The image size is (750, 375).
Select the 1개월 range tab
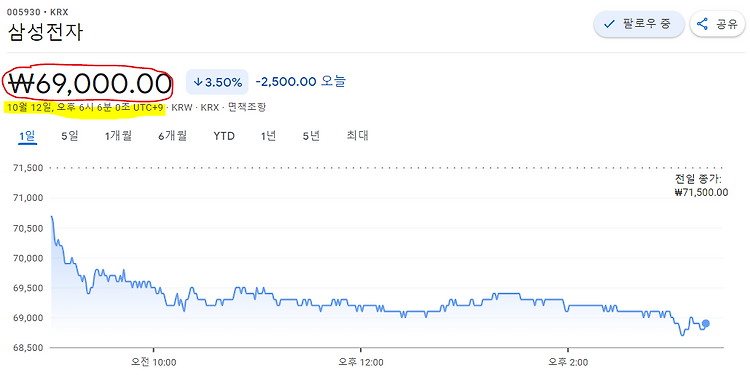click(119, 136)
